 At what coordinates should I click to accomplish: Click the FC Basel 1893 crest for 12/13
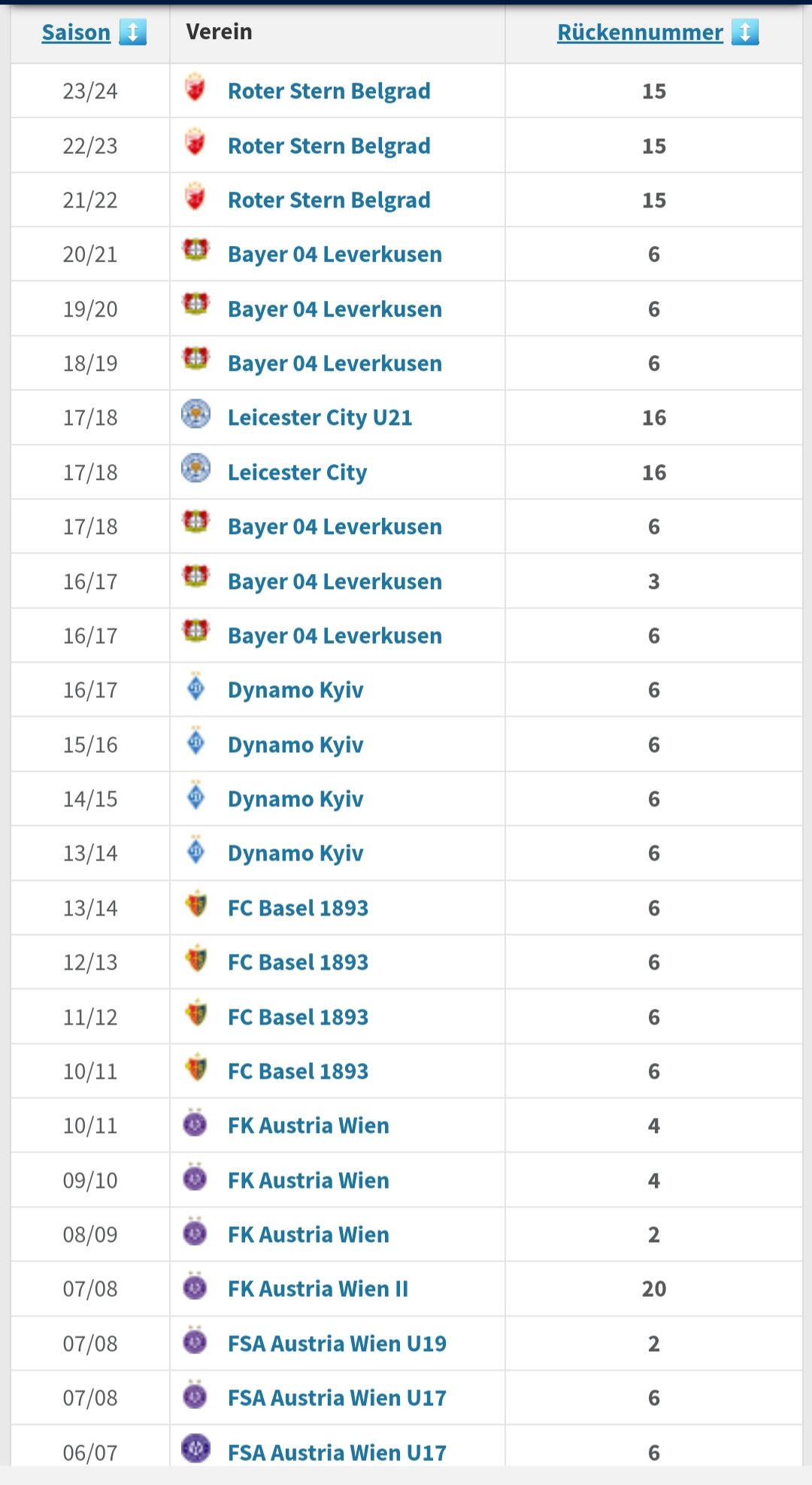pos(196,958)
